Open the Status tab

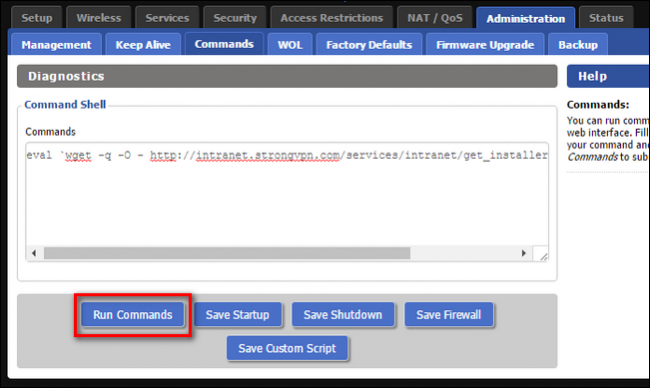(606, 18)
